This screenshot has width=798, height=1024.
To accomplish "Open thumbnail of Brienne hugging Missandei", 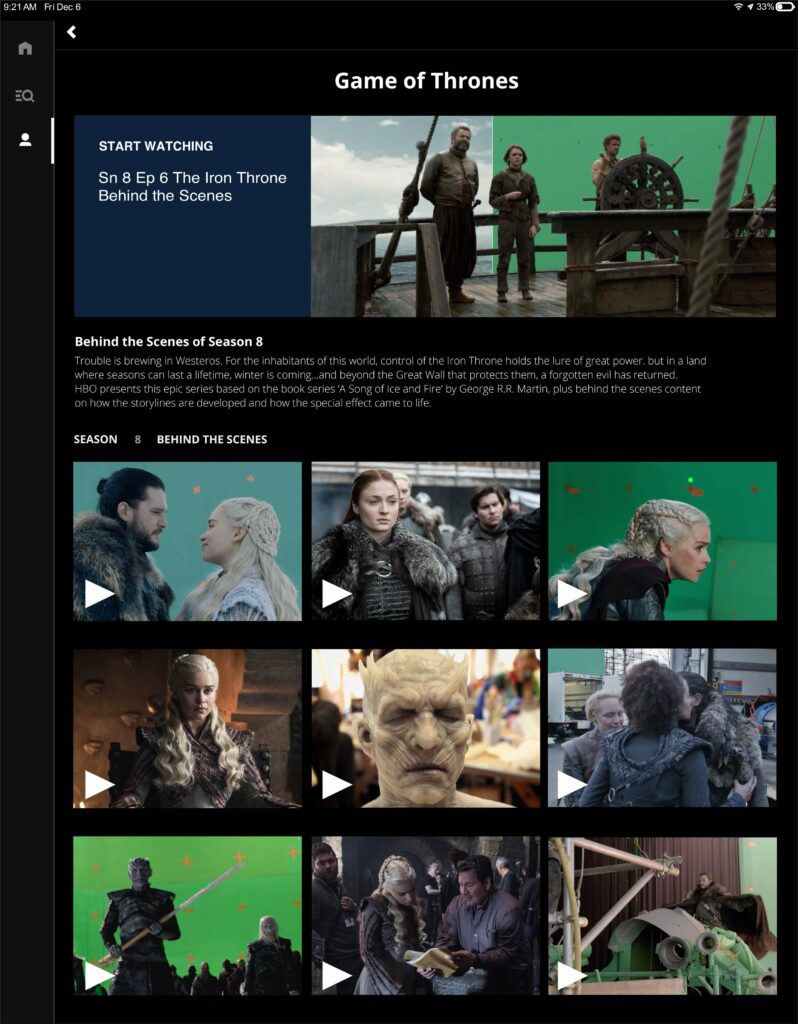I will 662,728.
